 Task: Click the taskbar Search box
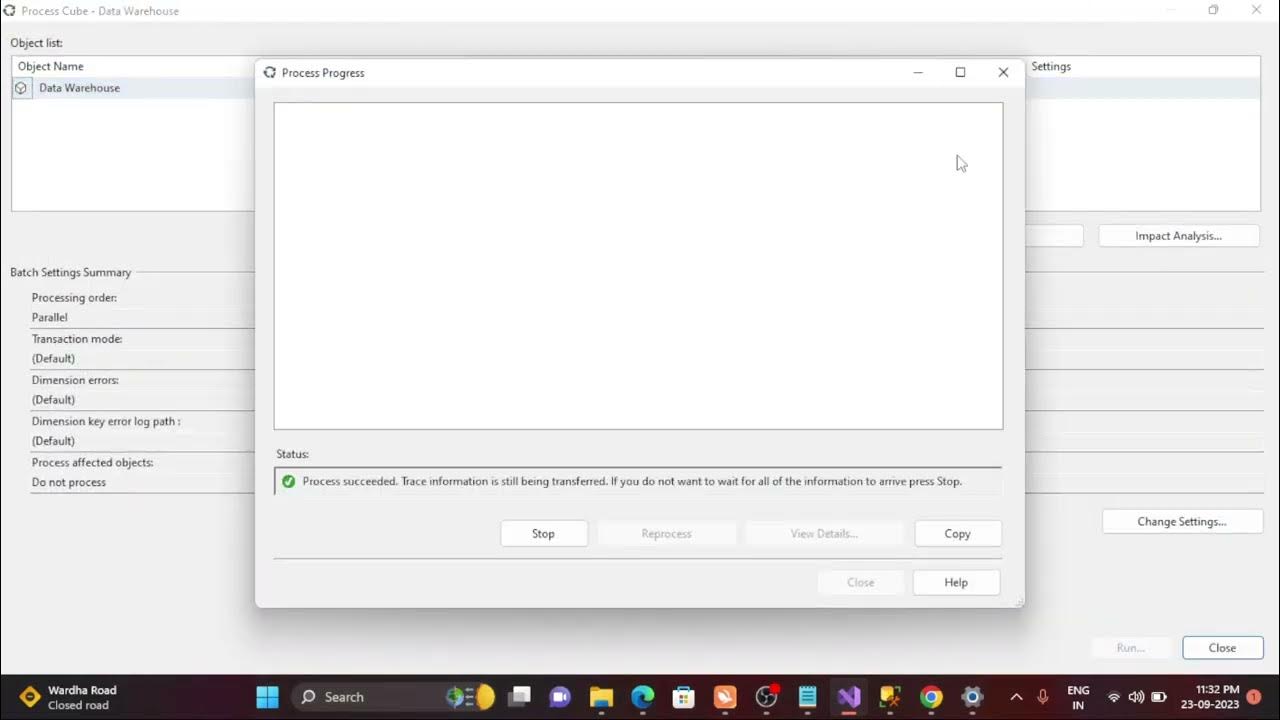(x=394, y=697)
